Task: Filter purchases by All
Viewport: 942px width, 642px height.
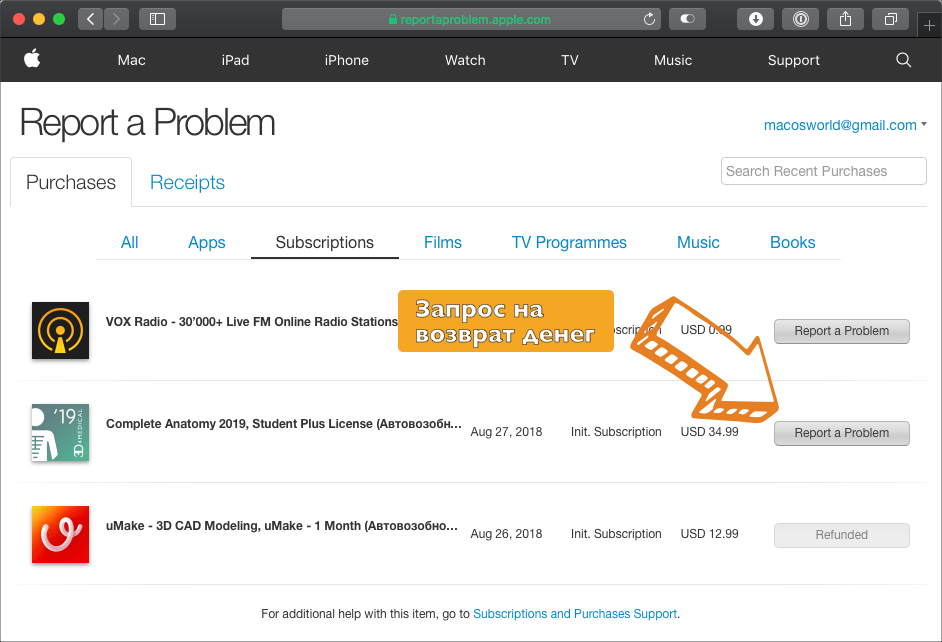Action: 129,243
